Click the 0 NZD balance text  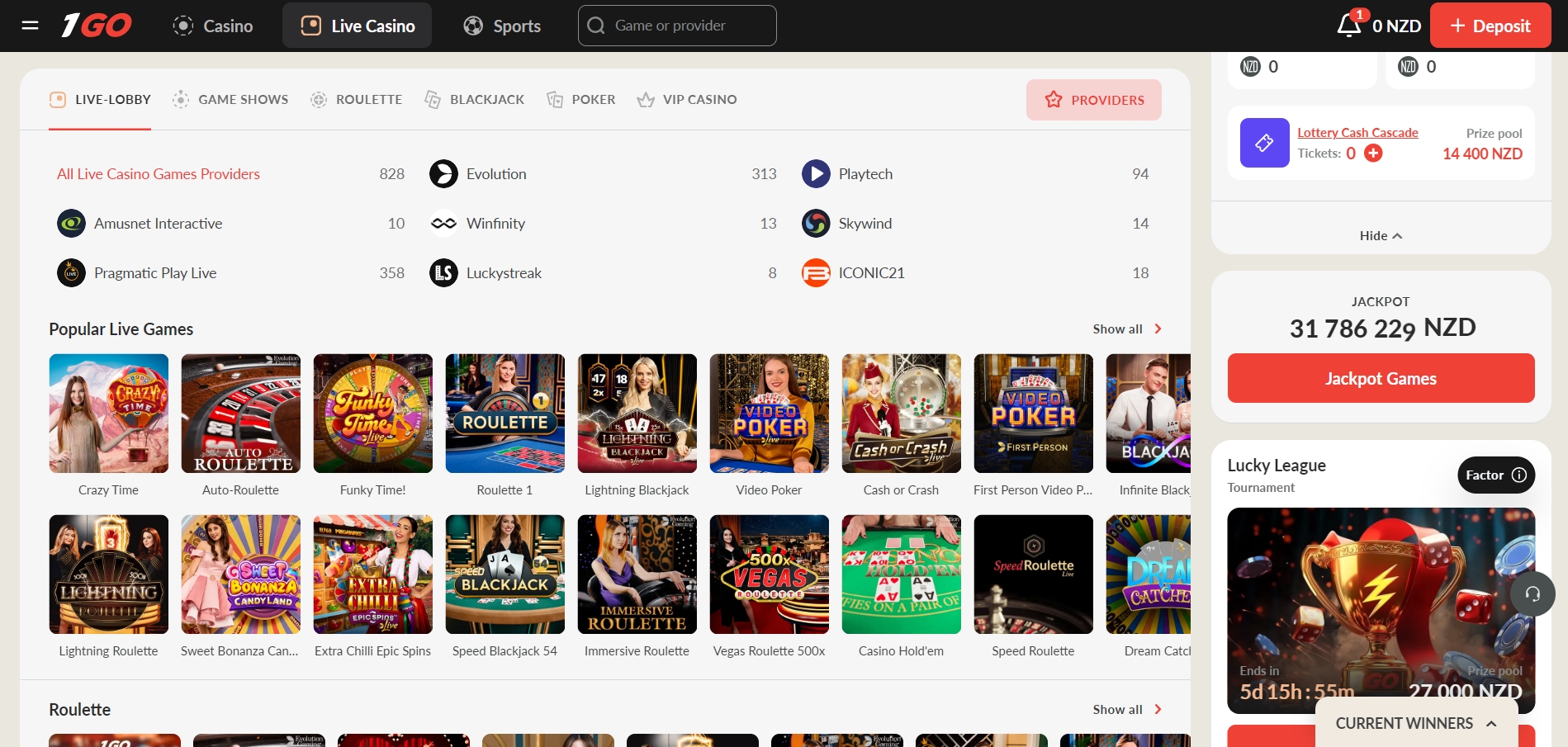pos(1396,26)
